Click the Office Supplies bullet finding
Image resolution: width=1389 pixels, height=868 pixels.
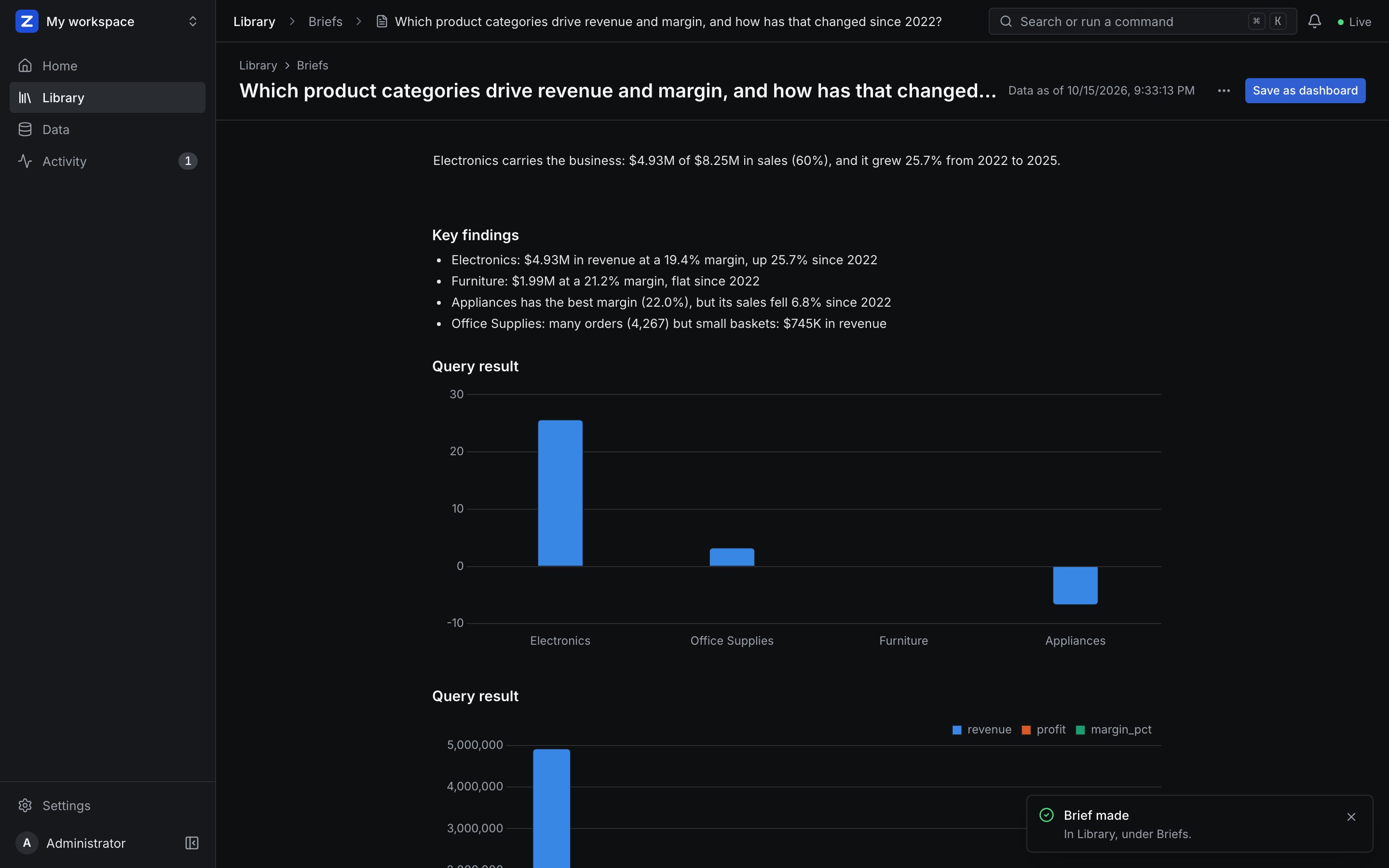[x=668, y=324]
